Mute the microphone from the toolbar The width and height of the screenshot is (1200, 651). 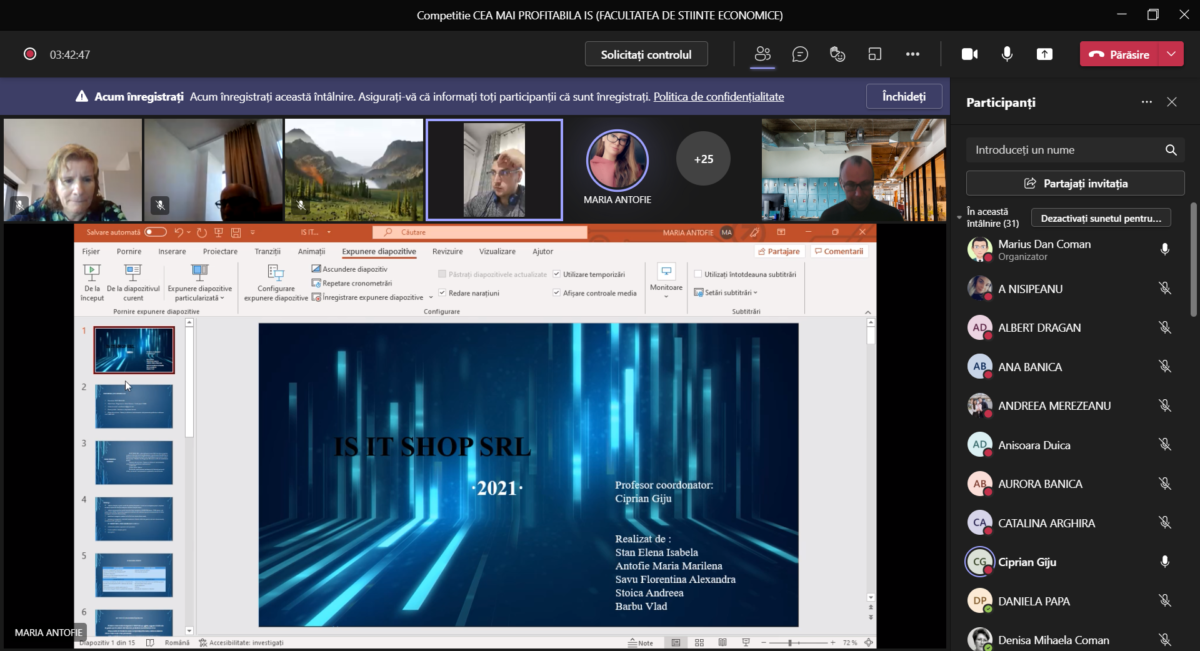[x=1007, y=54]
